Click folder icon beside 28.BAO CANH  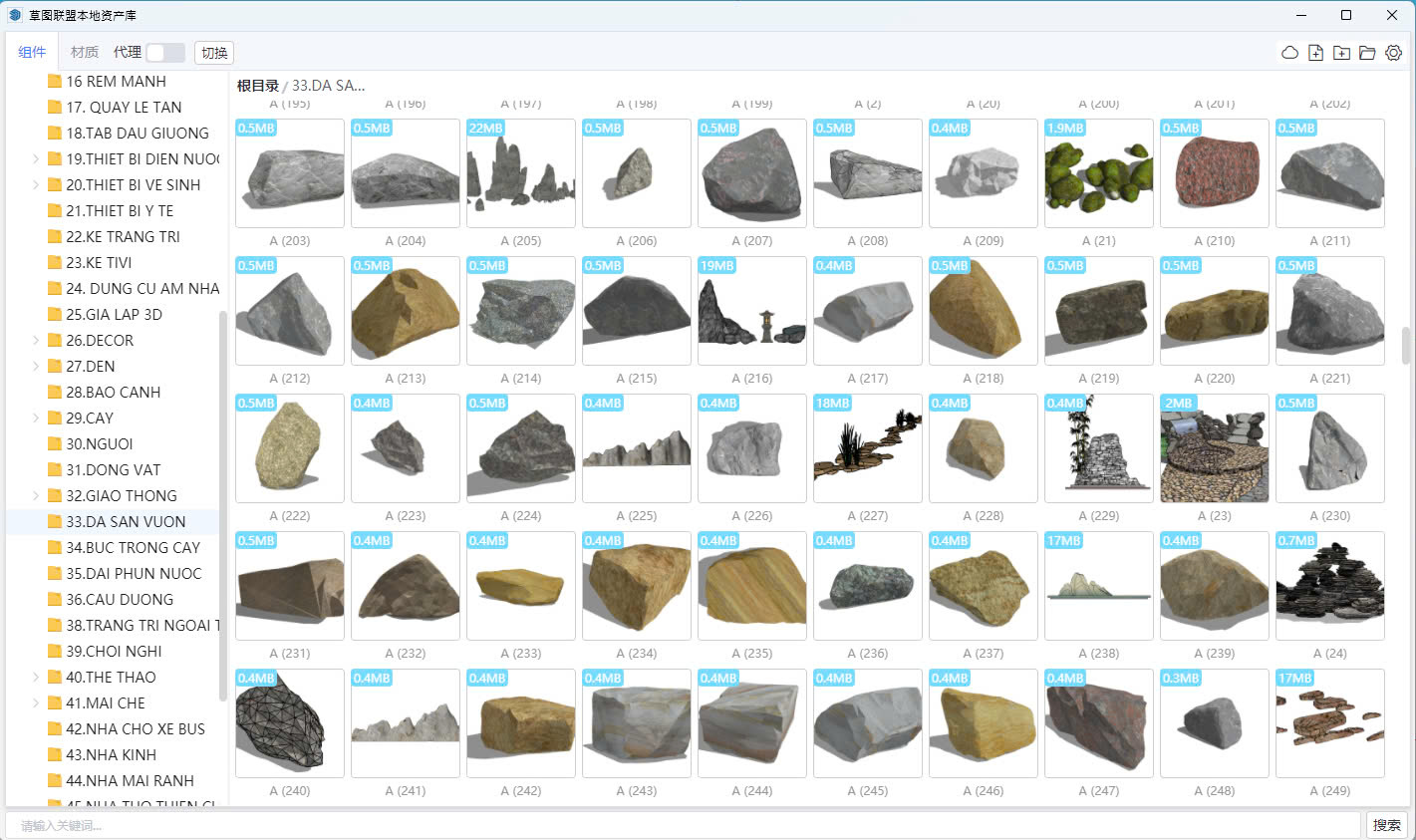tap(55, 393)
